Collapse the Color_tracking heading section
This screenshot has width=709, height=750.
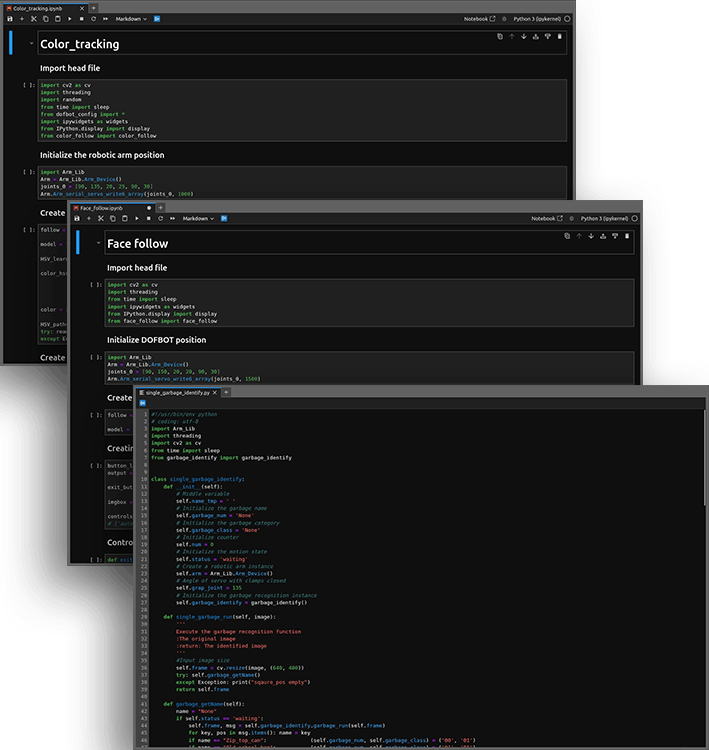[x=32, y=44]
